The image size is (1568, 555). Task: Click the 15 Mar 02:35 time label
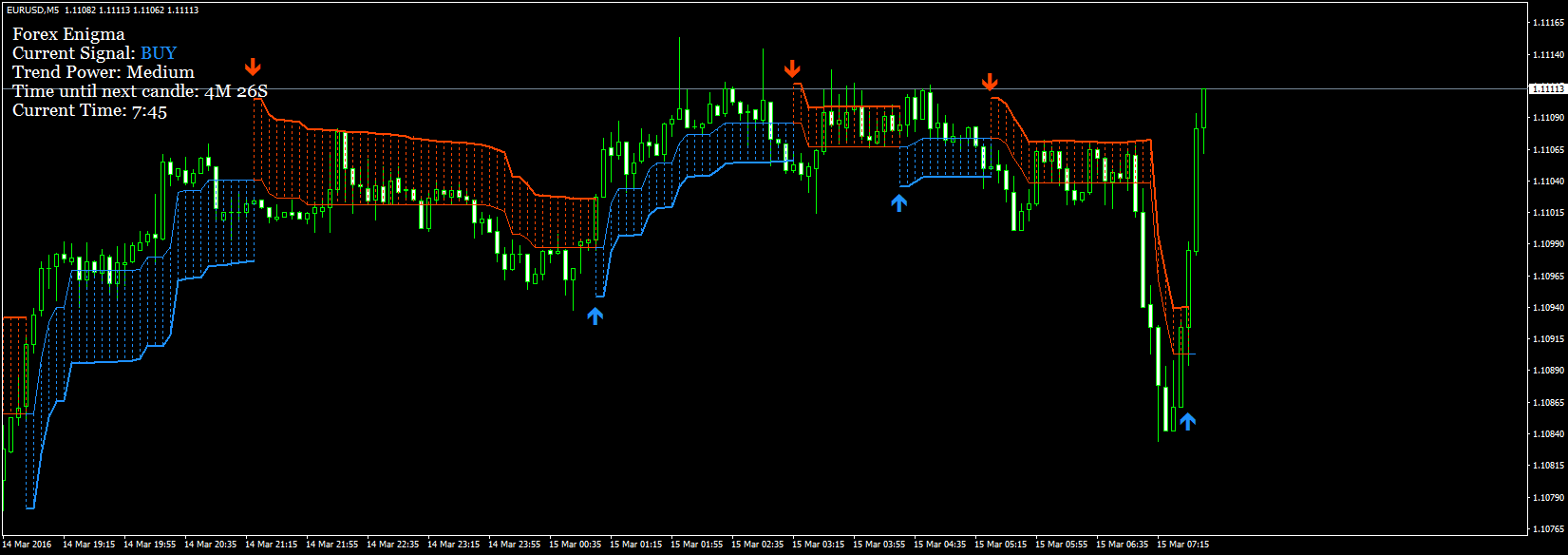point(758,545)
